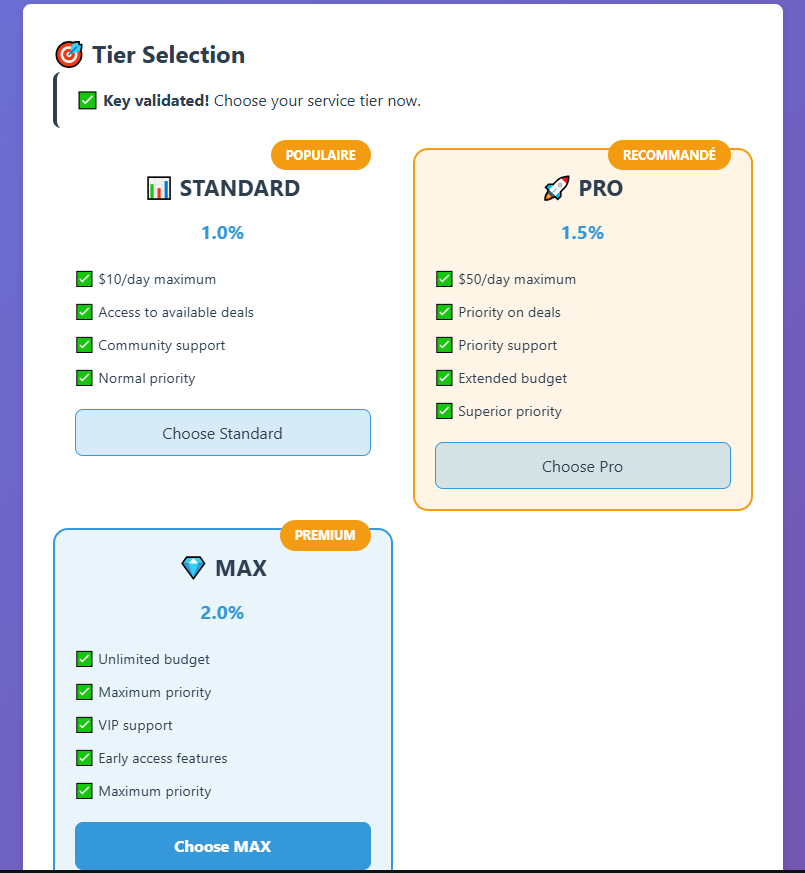Select the Choose Pro button

click(x=583, y=466)
